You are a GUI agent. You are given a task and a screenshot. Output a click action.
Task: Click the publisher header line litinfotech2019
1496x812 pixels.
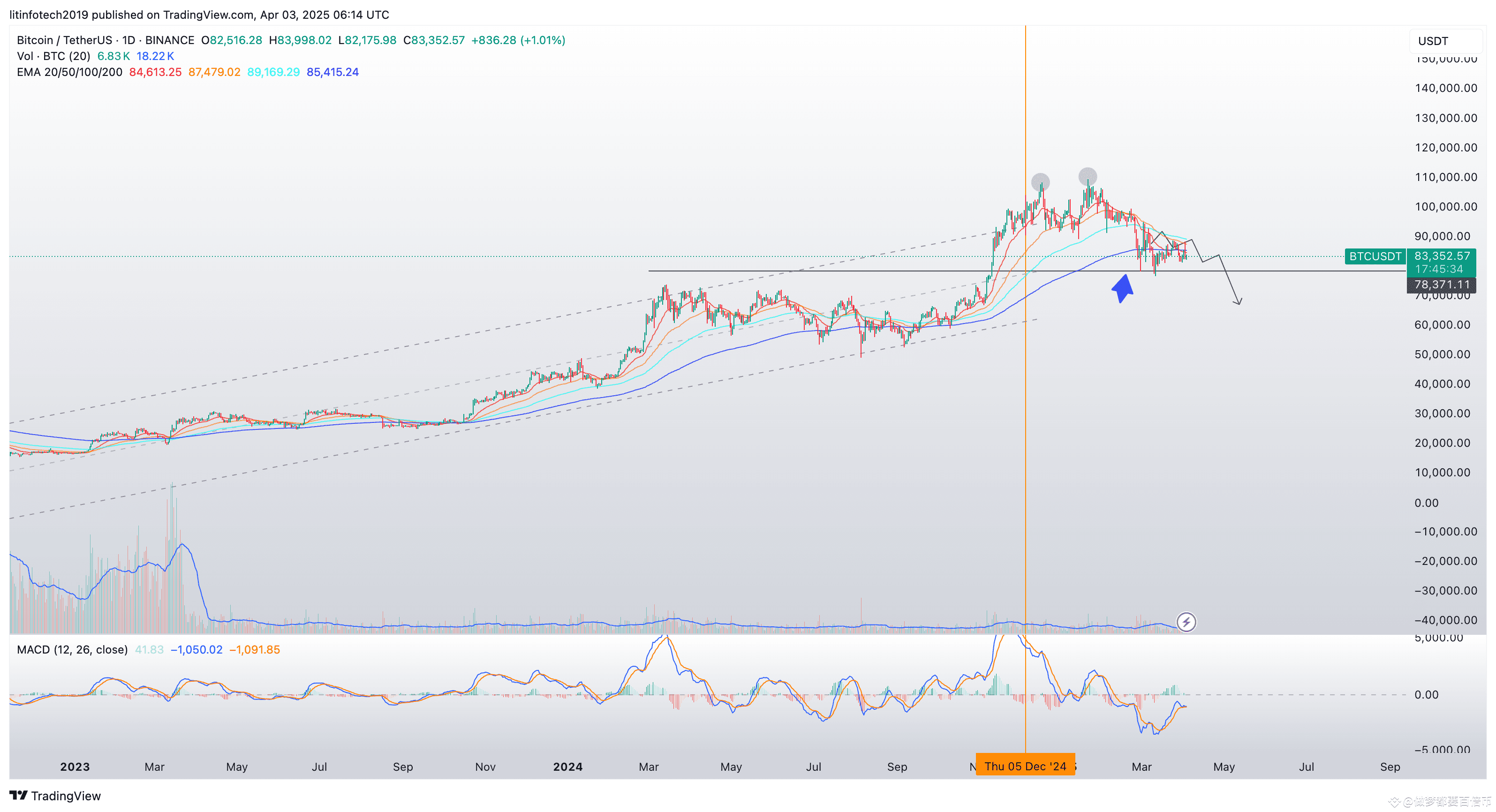(x=199, y=15)
